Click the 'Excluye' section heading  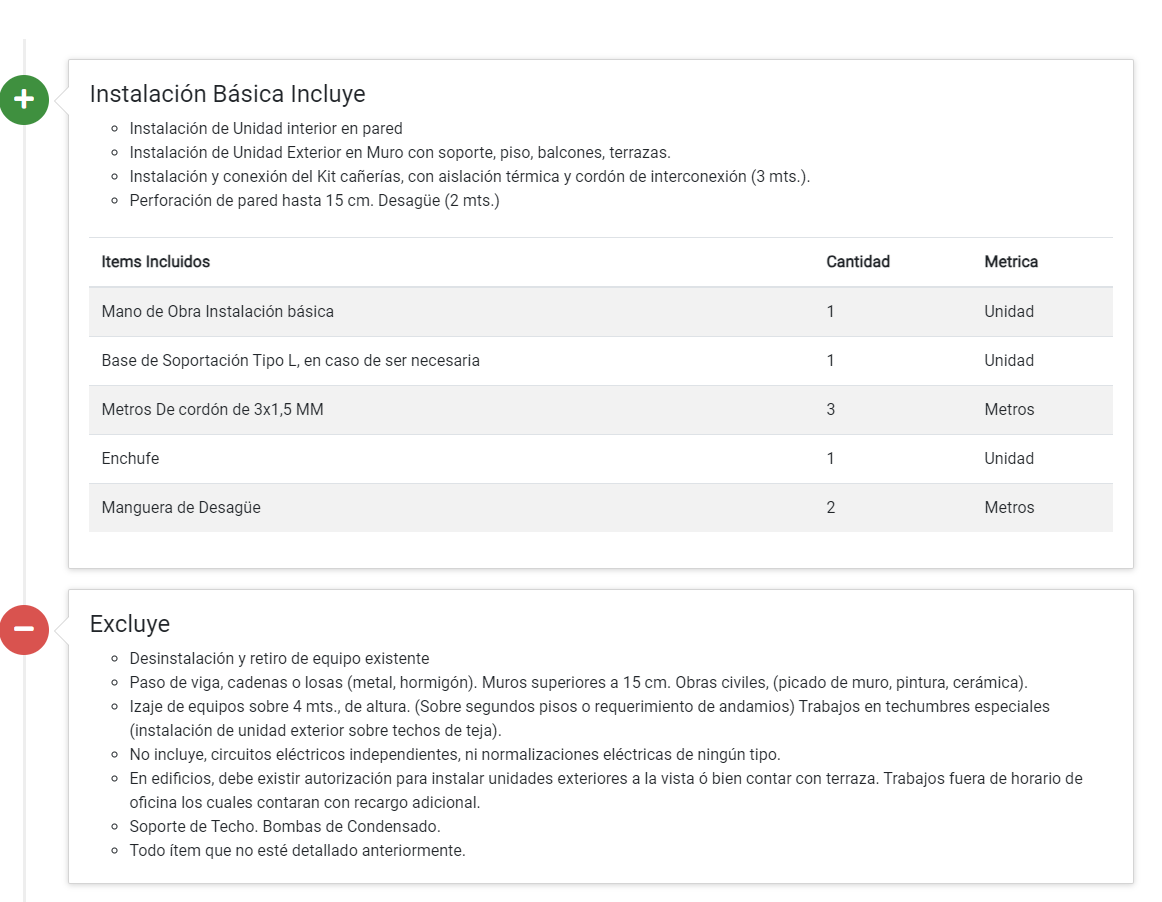(130, 624)
